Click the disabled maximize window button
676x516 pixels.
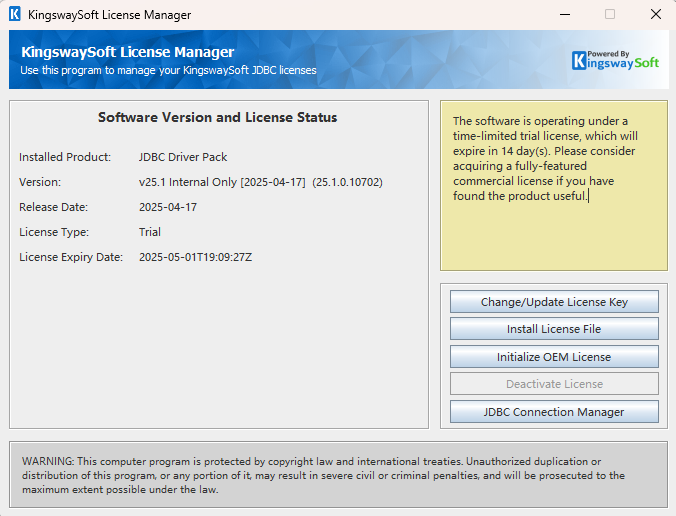[x=610, y=14]
